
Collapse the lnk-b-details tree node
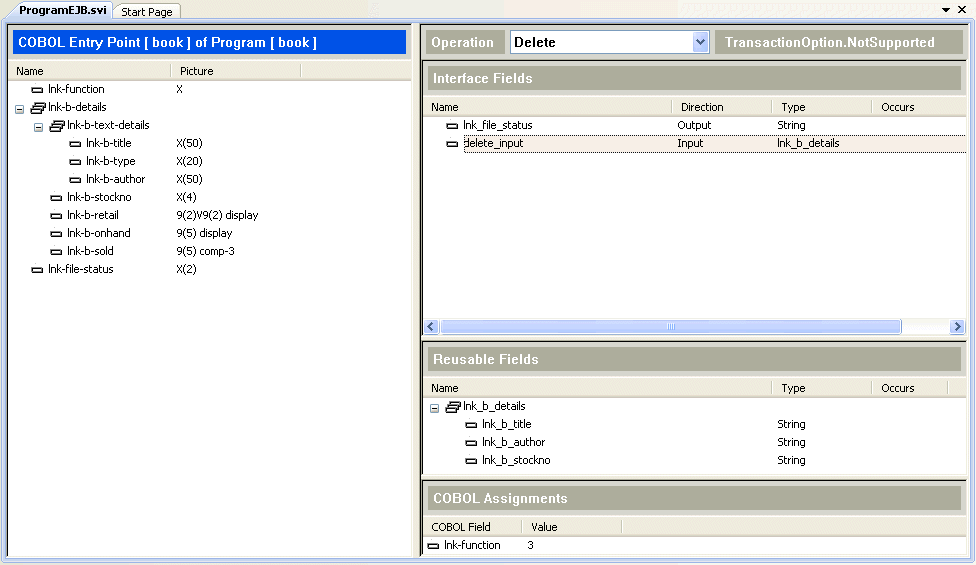(x=20, y=109)
